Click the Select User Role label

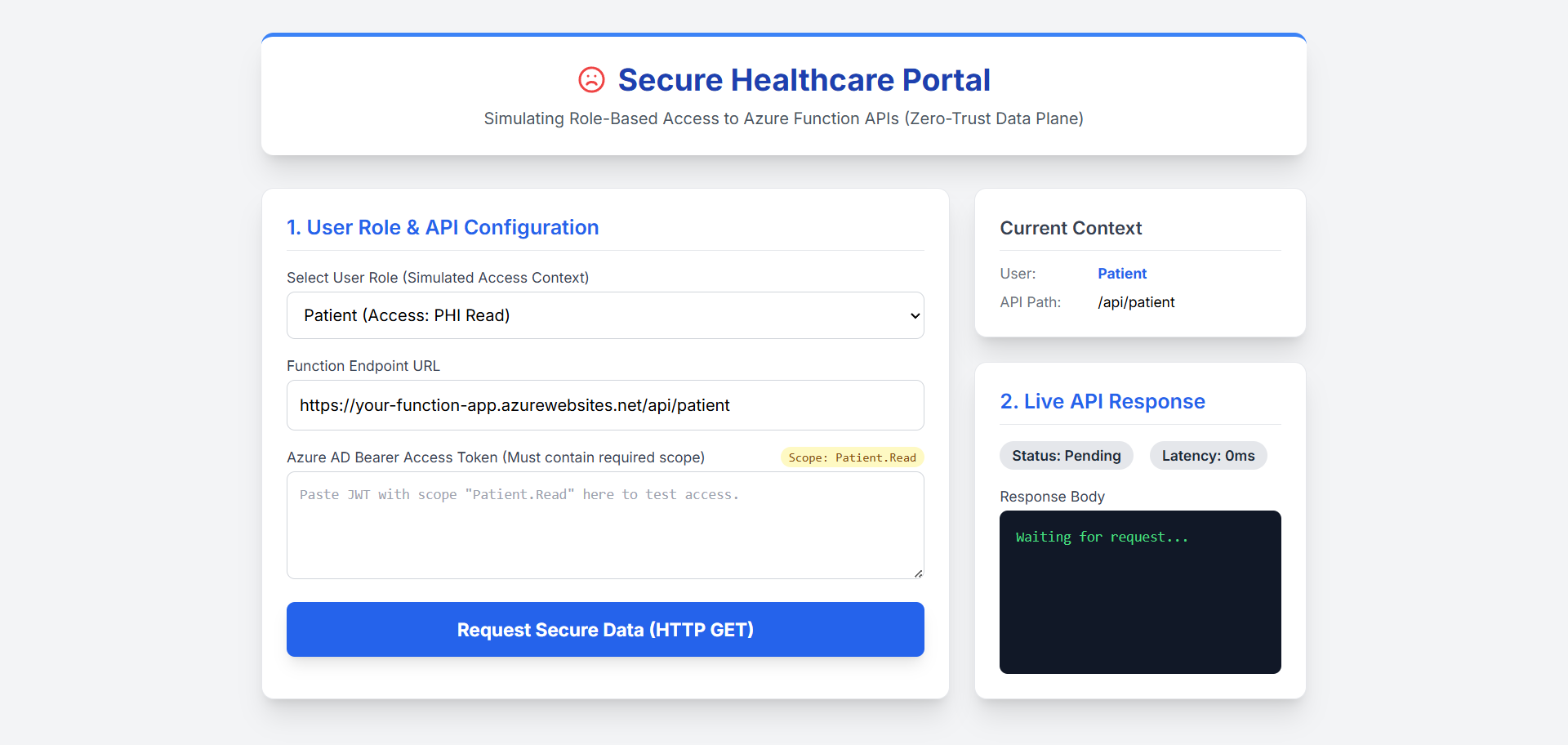tap(438, 278)
